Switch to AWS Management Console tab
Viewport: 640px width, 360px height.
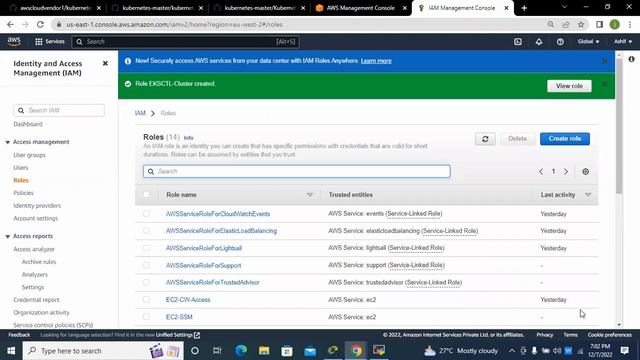[360, 8]
